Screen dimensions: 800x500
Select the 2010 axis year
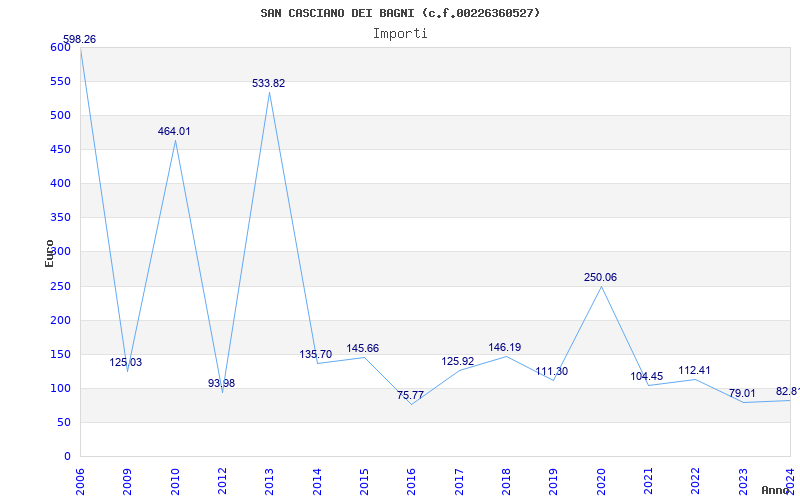175,482
